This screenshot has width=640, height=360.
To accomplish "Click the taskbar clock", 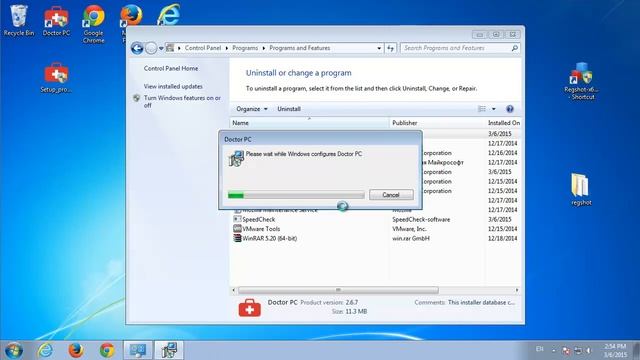I will (615, 350).
